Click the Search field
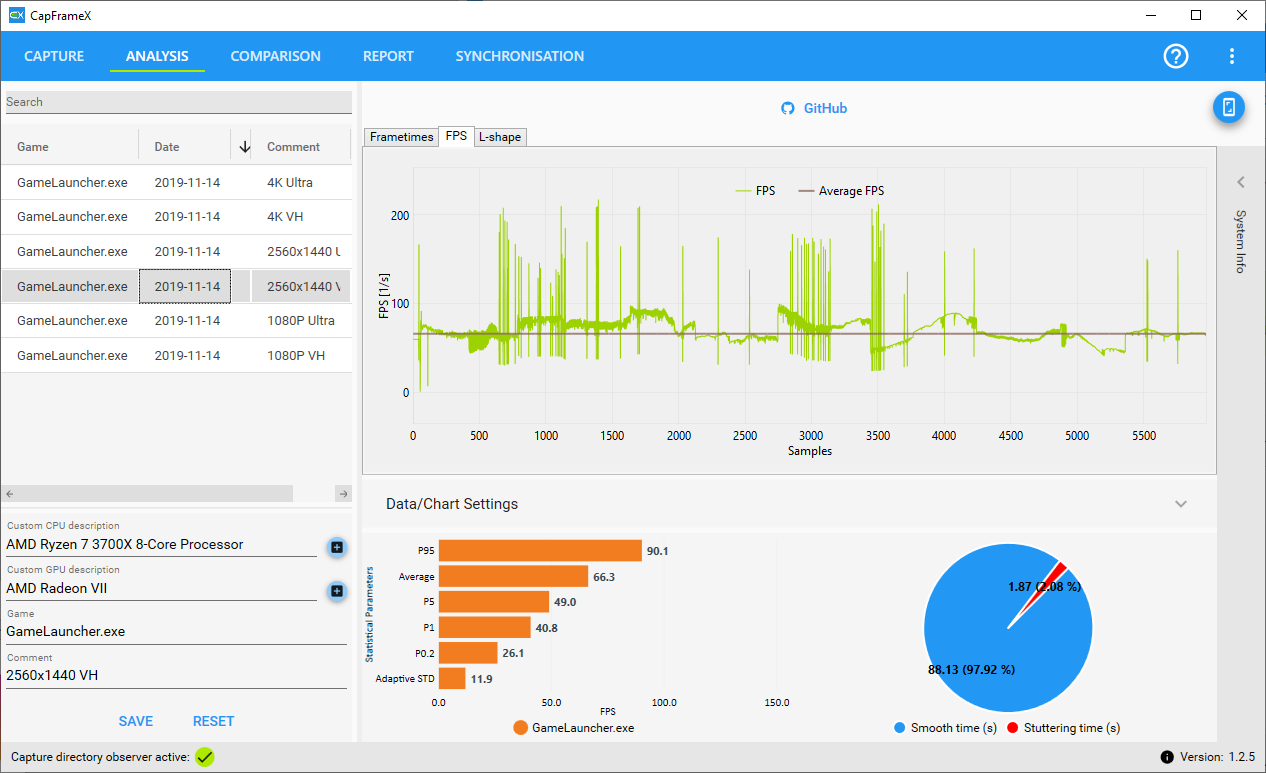Viewport: 1266px width, 773px height. coord(179,102)
